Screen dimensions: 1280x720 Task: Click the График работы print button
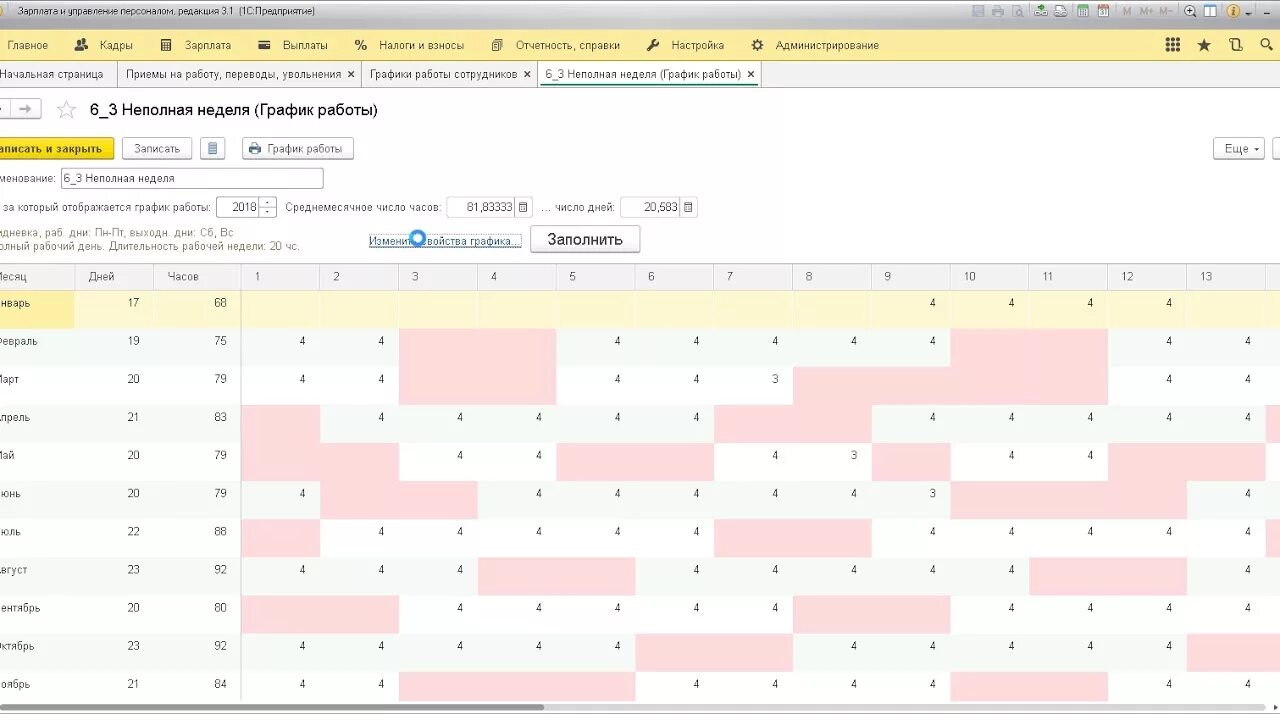pos(298,148)
